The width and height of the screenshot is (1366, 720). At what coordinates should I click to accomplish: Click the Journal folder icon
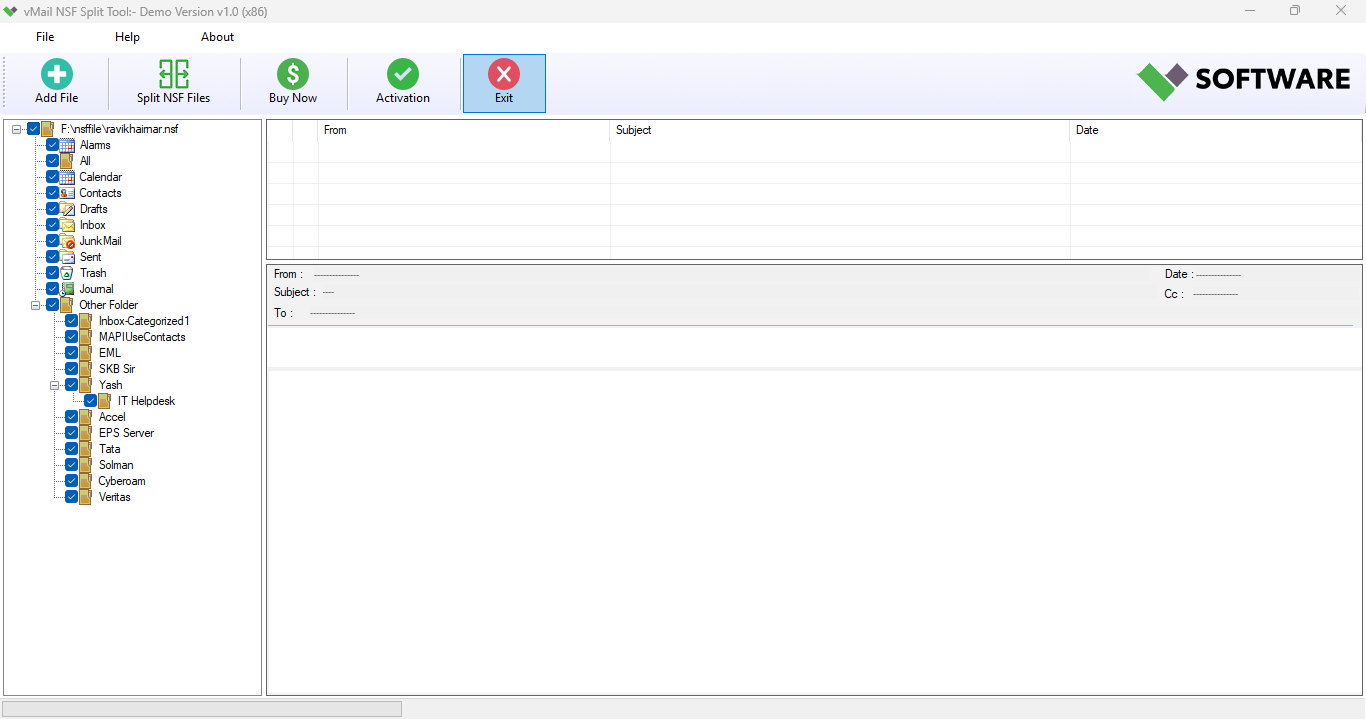[x=68, y=289]
